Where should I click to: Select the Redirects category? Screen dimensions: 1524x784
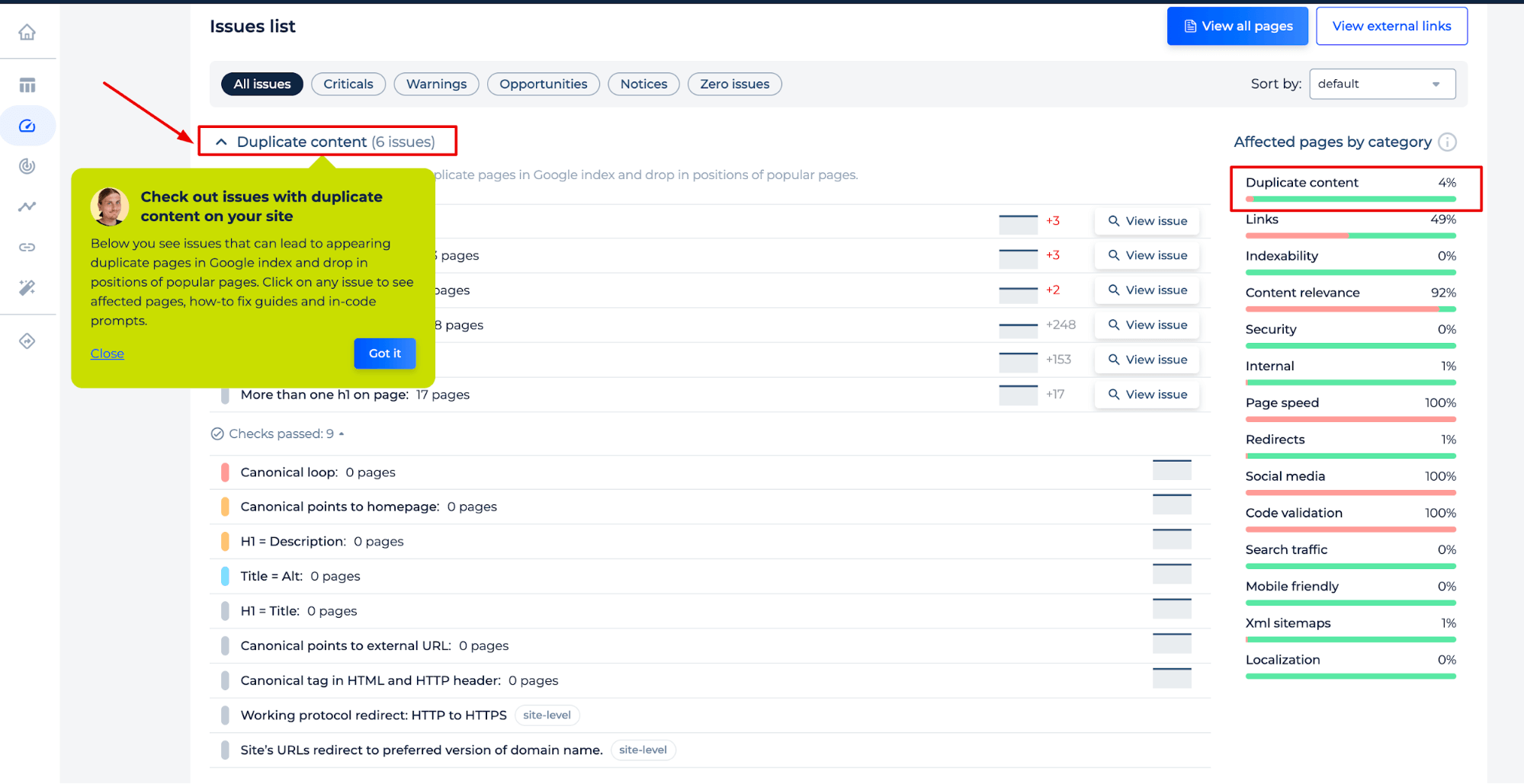pyautogui.click(x=1350, y=445)
